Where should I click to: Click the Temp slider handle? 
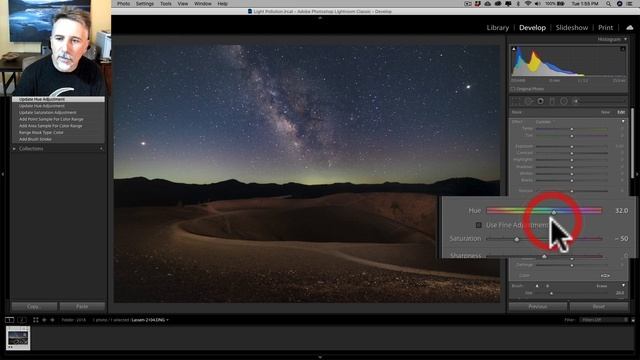point(572,129)
